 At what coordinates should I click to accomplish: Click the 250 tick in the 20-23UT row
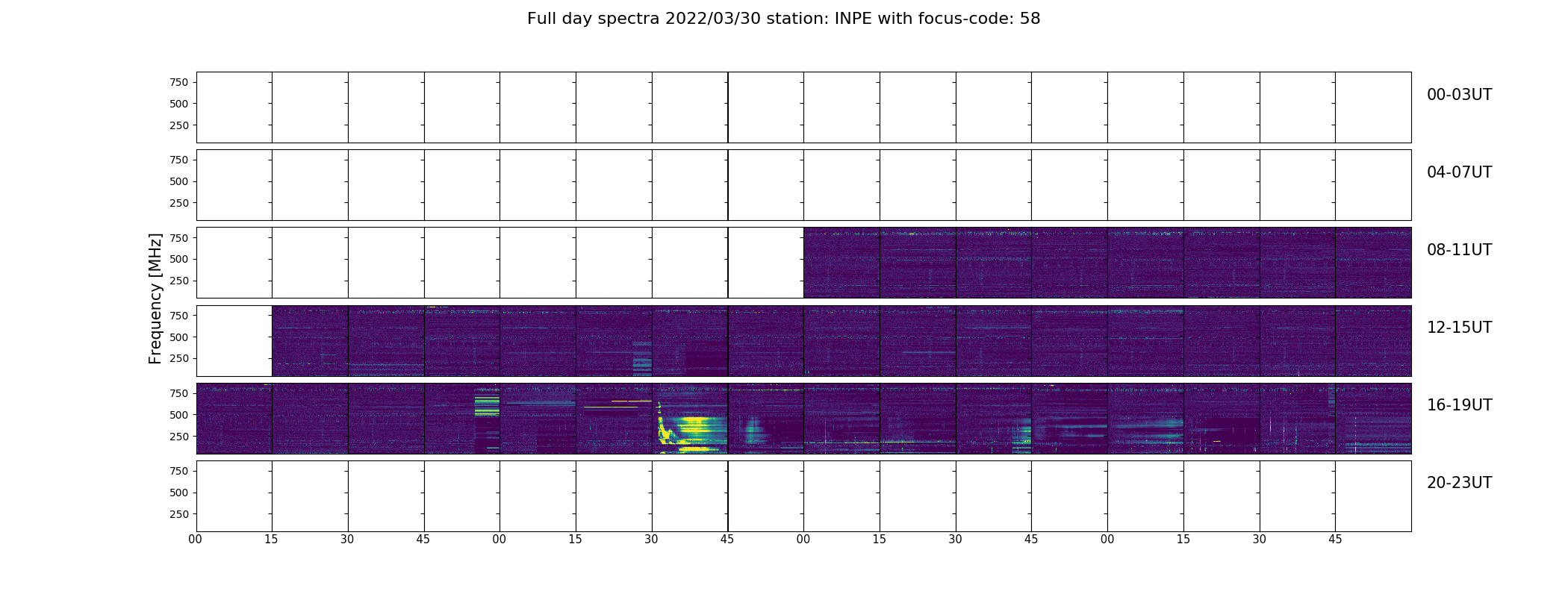tap(179, 514)
